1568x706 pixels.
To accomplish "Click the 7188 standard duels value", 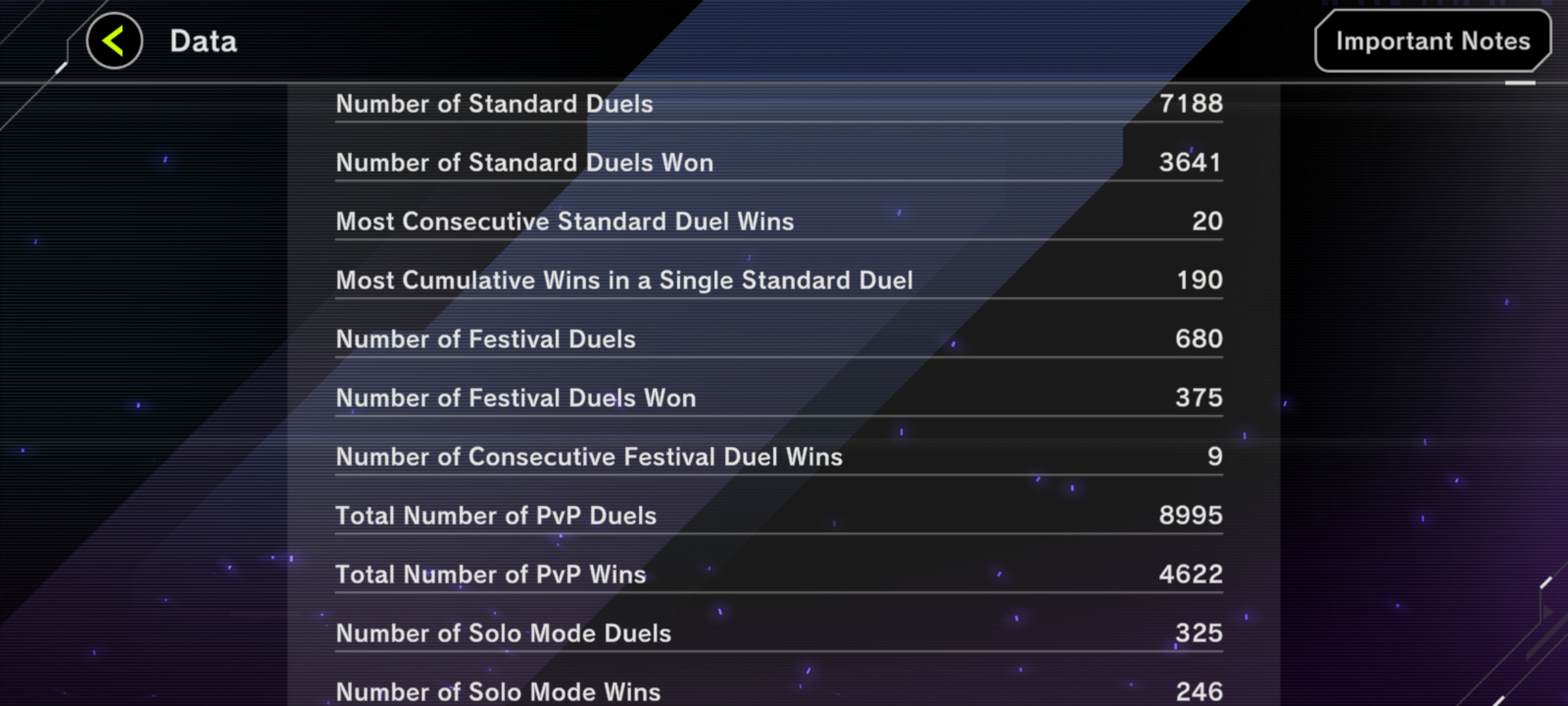I will click(1191, 103).
